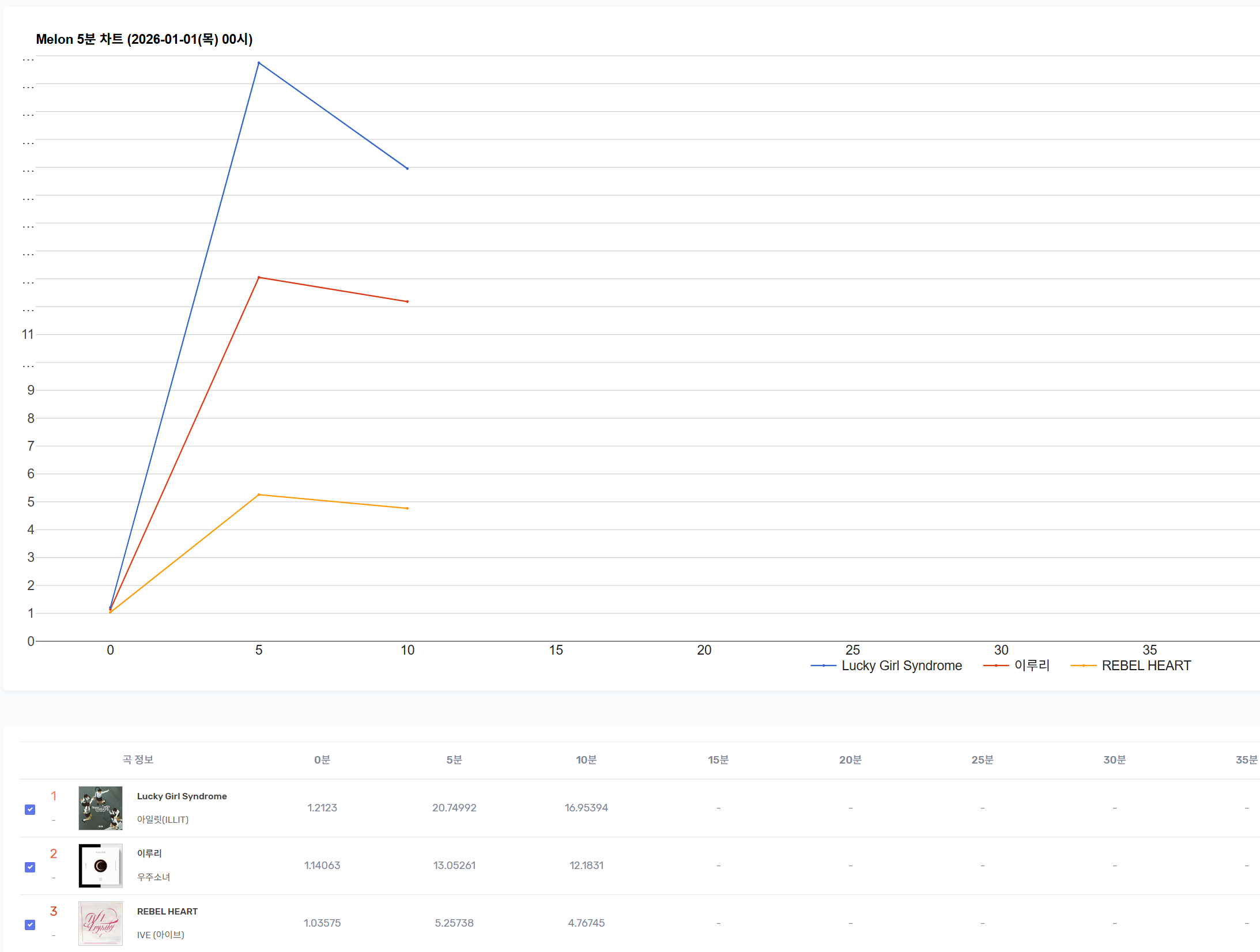Click the red line data point at minute 10
1260x952 pixels.
pyautogui.click(x=408, y=301)
